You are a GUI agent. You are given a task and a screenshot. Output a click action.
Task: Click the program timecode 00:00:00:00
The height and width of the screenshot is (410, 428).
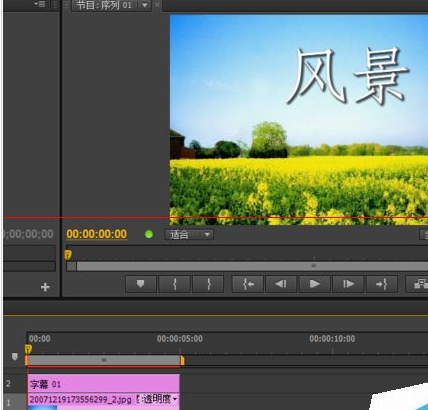click(x=97, y=234)
